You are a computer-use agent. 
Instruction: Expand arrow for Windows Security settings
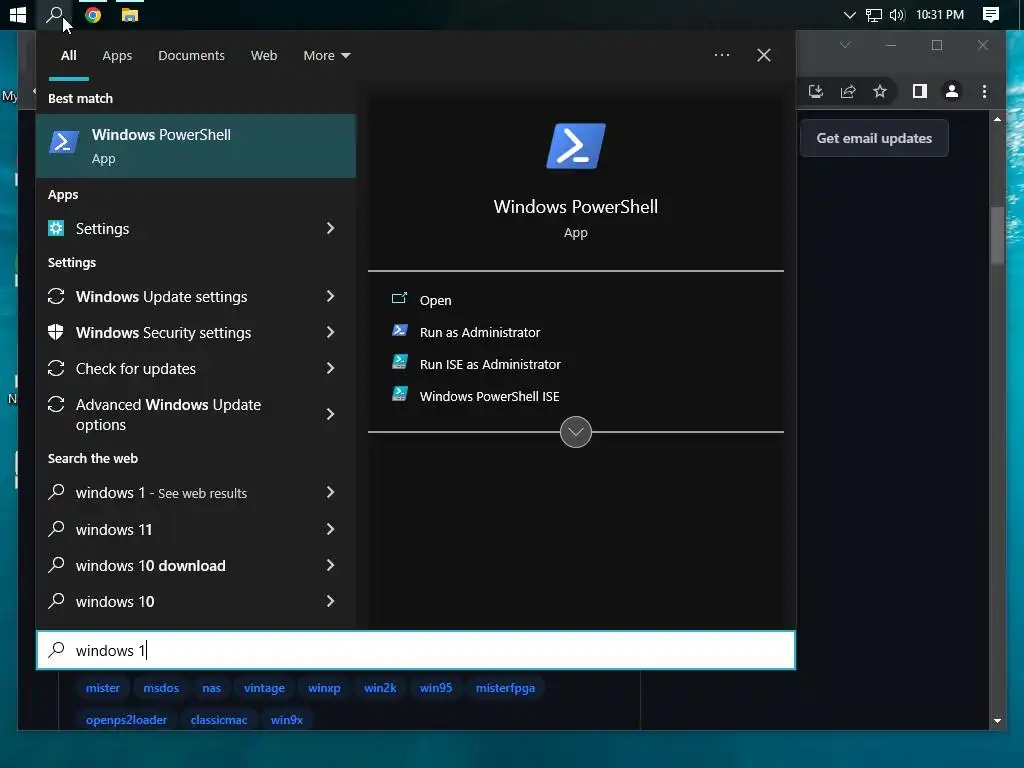330,332
